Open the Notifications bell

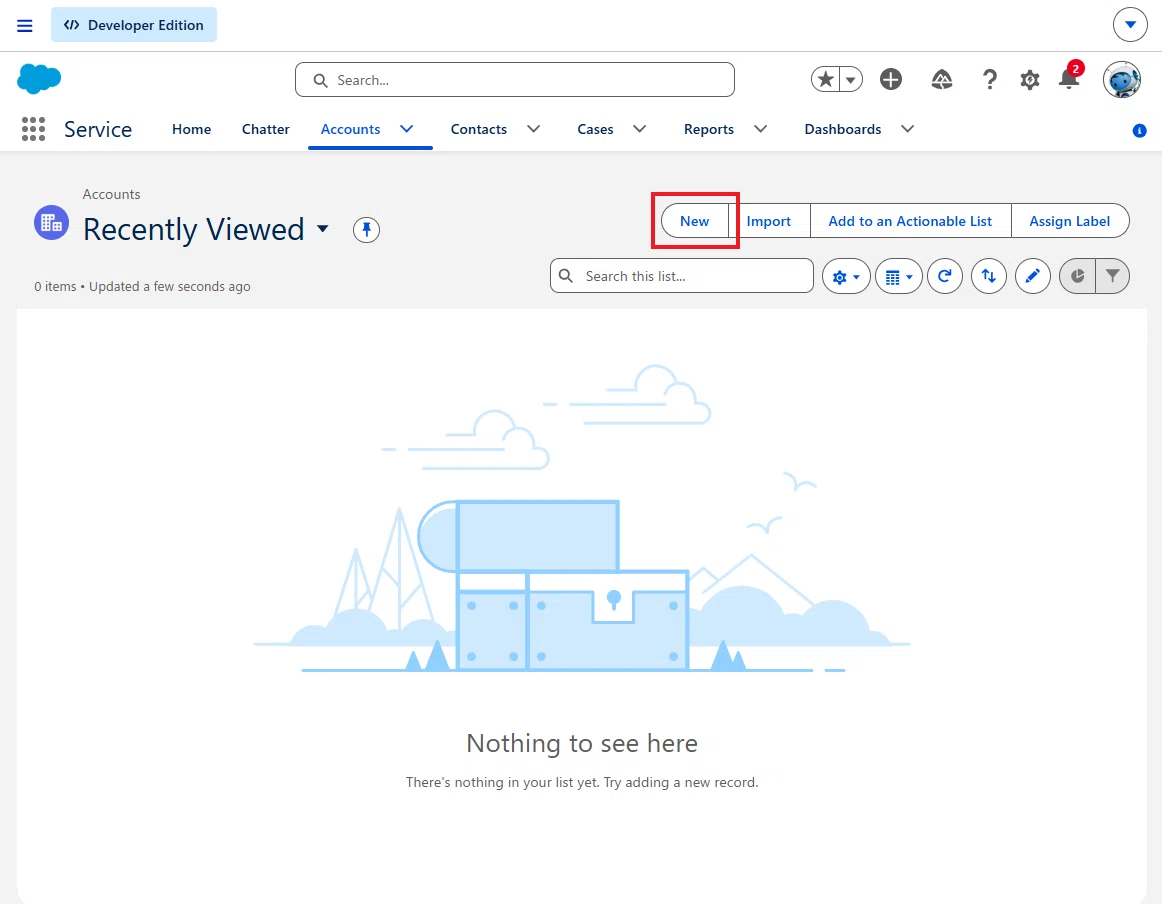click(x=1069, y=79)
